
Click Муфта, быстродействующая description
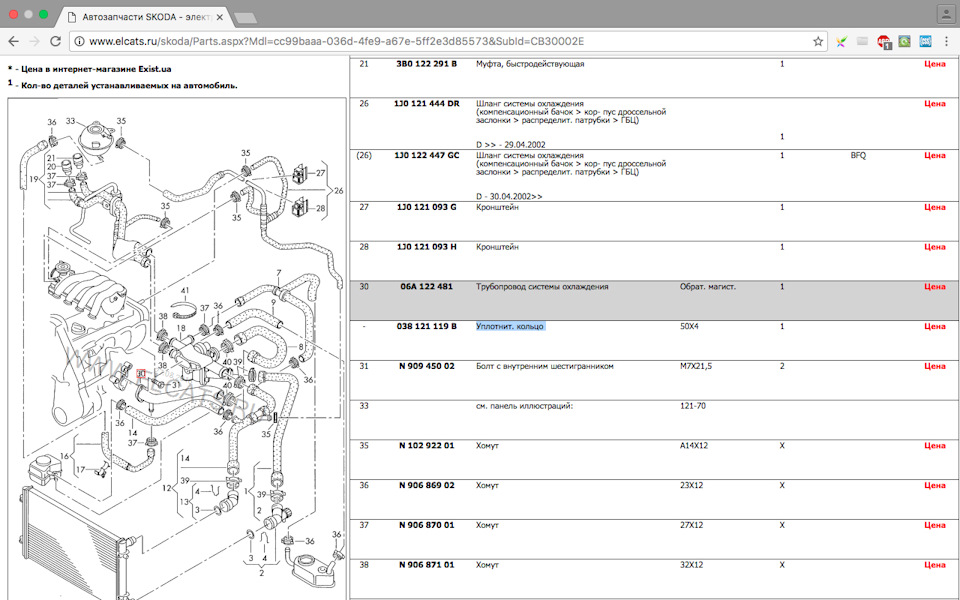pyautogui.click(x=530, y=64)
